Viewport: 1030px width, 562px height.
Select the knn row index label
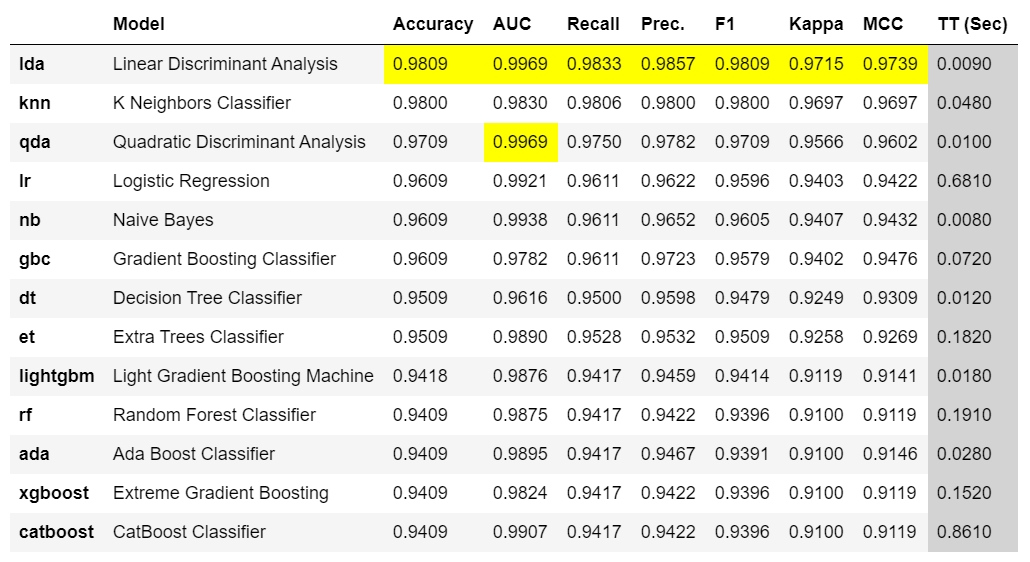pos(35,103)
